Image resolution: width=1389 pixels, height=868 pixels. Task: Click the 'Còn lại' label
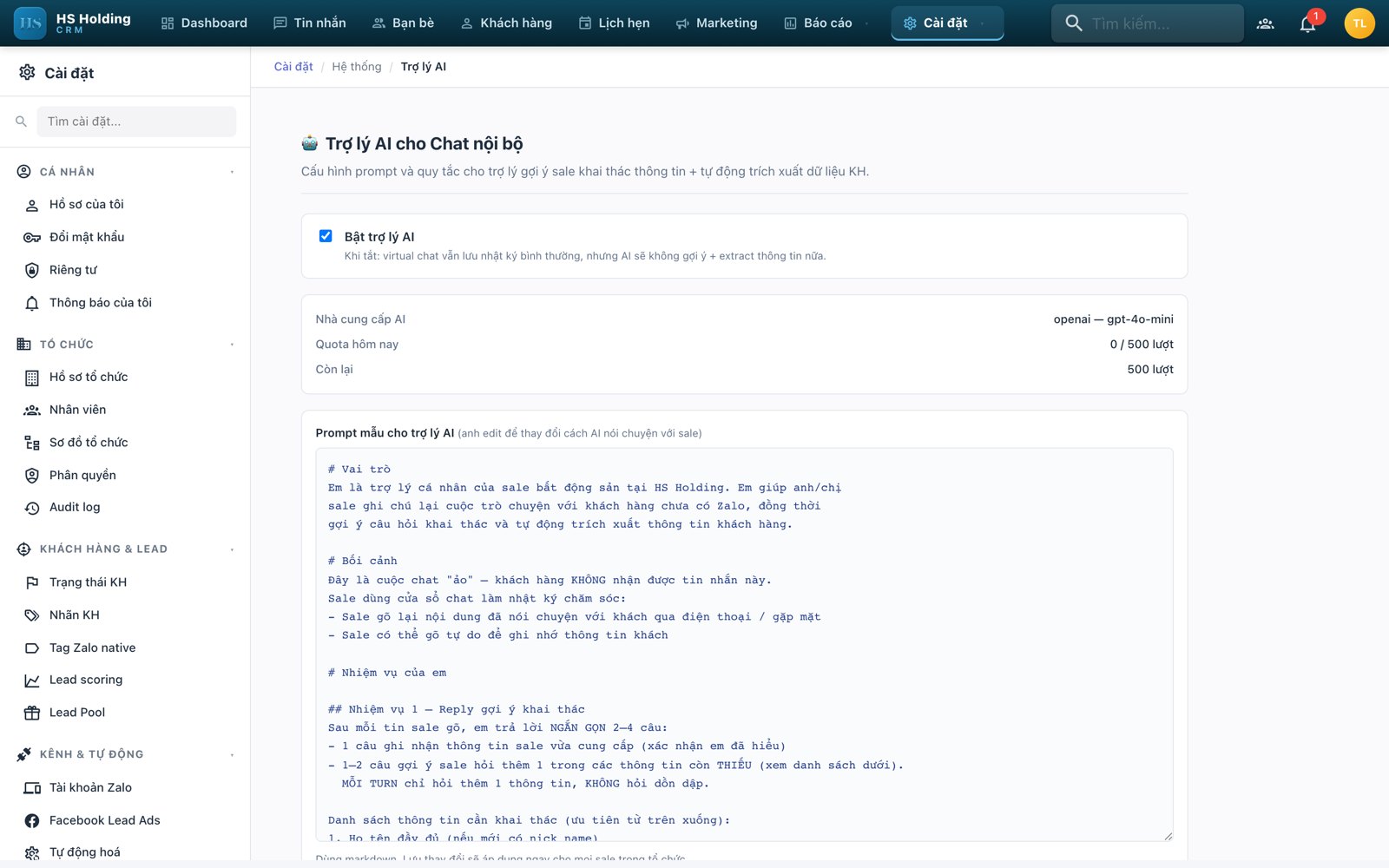click(334, 370)
